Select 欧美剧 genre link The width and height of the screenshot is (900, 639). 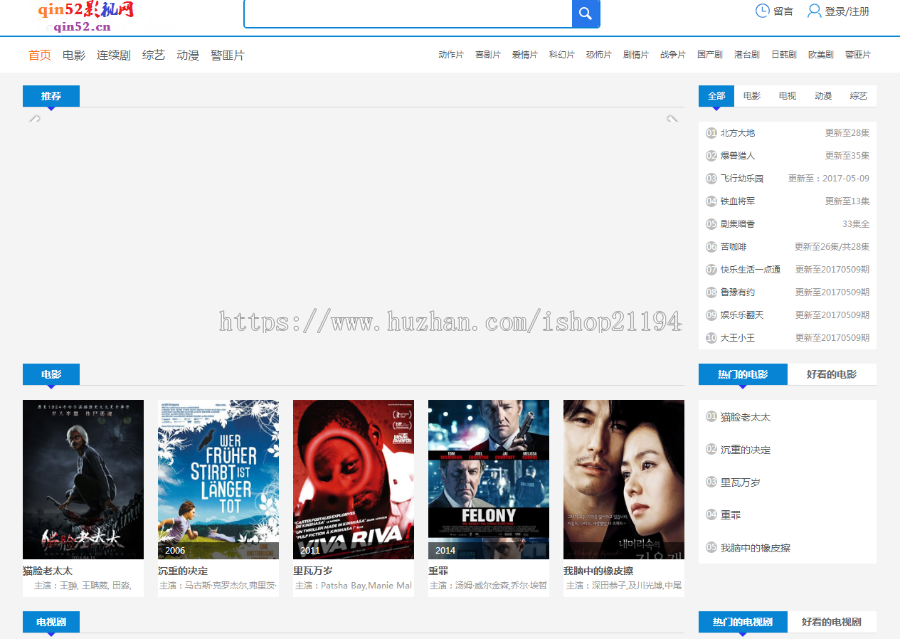pyautogui.click(x=821, y=55)
